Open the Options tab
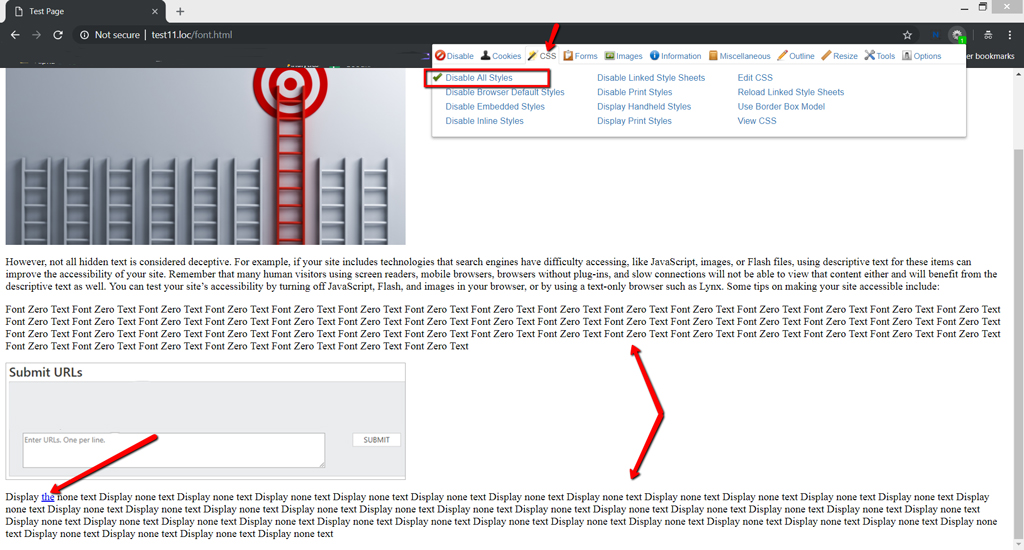The width and height of the screenshot is (1024, 550). [921, 56]
